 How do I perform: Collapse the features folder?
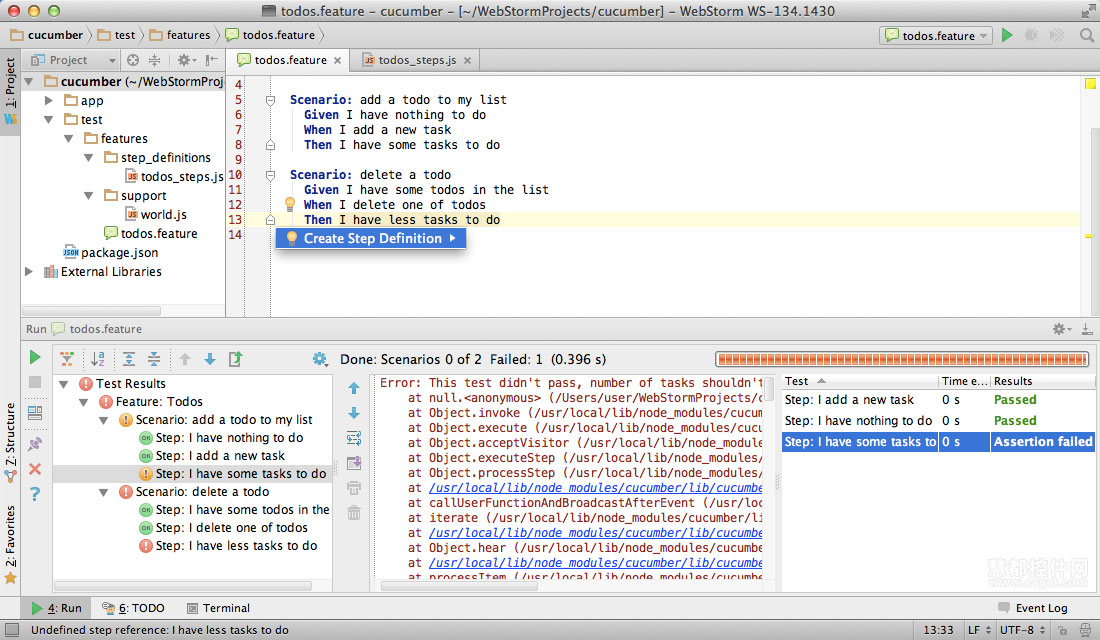(69, 138)
